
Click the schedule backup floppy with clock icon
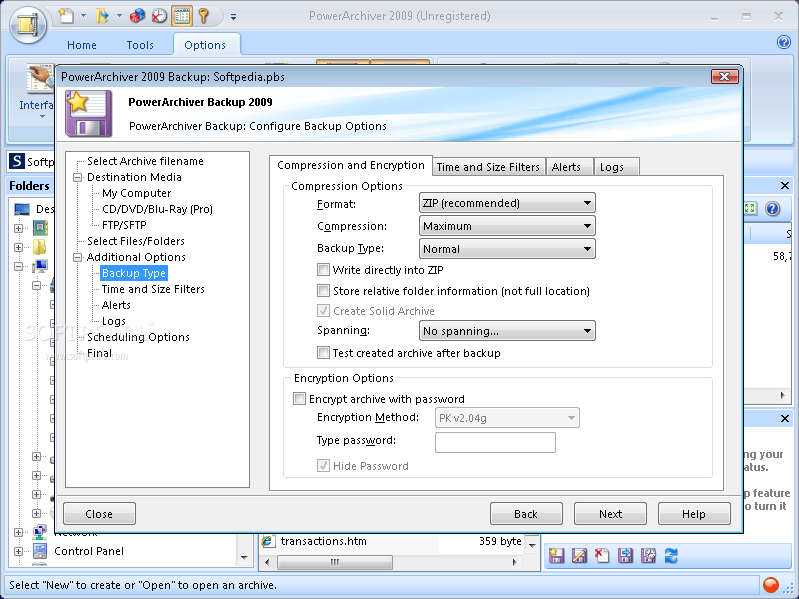coord(648,556)
